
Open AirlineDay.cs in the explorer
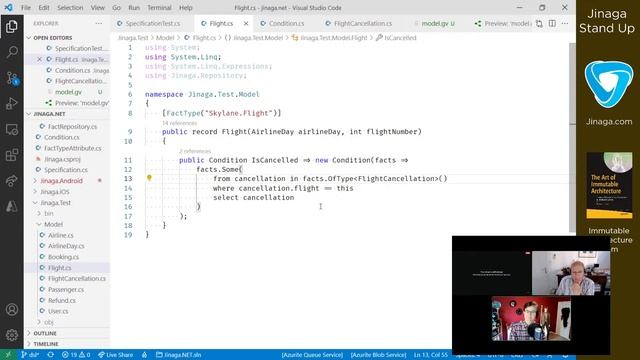click(66, 246)
